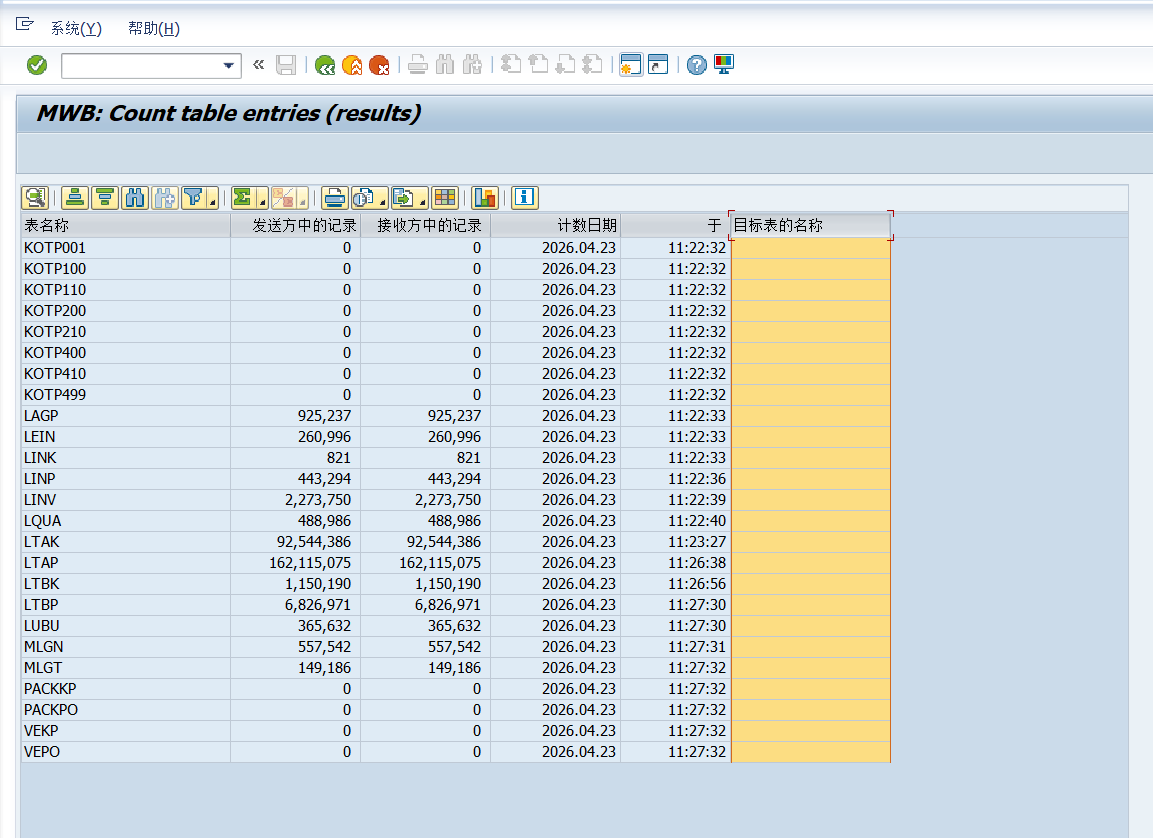The width and height of the screenshot is (1153, 838).
Task: Expand the Subtotals dropdown arrow
Action: coord(302,198)
